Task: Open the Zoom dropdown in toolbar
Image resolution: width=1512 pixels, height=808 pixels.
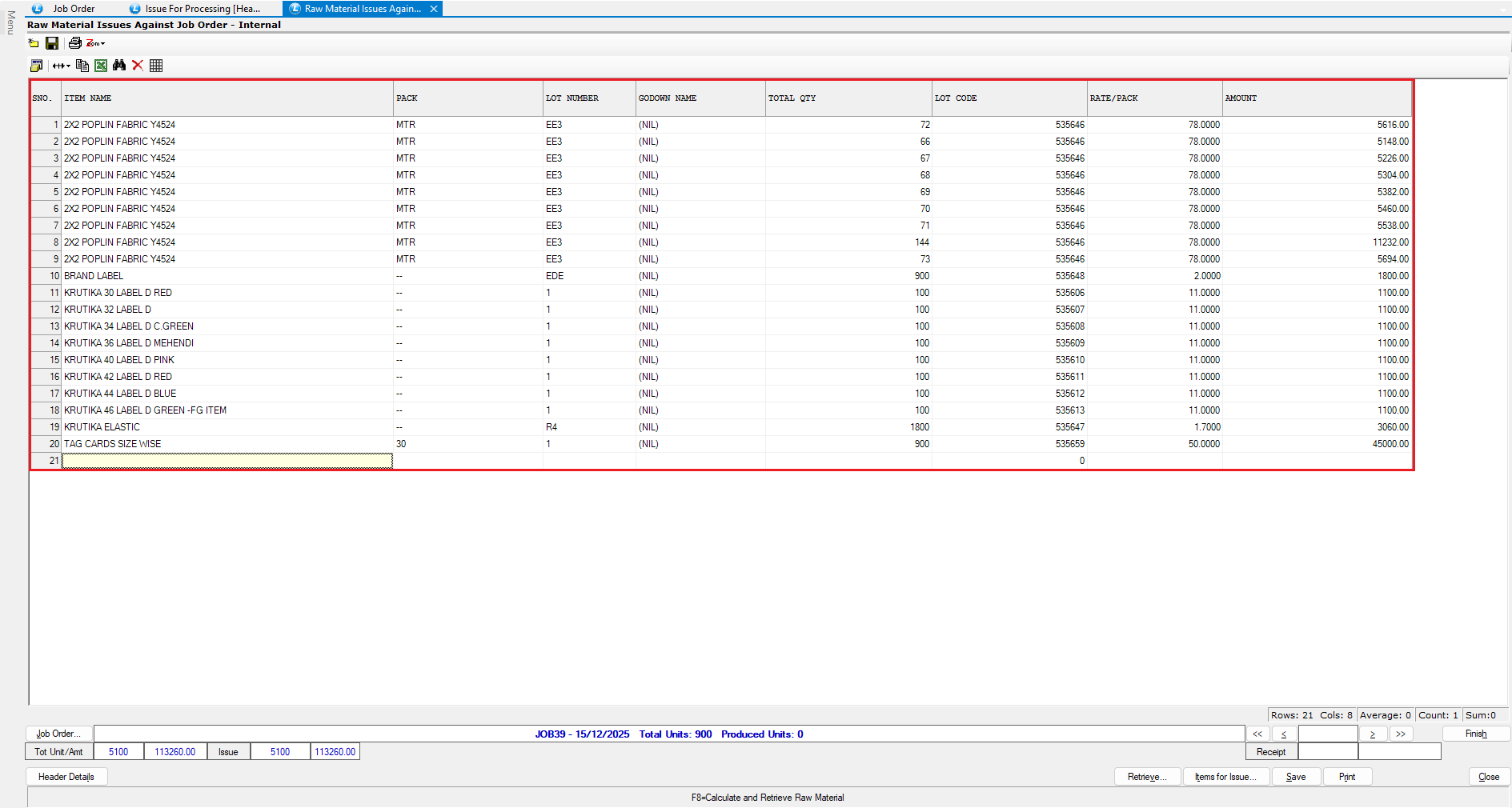Action: (x=96, y=43)
